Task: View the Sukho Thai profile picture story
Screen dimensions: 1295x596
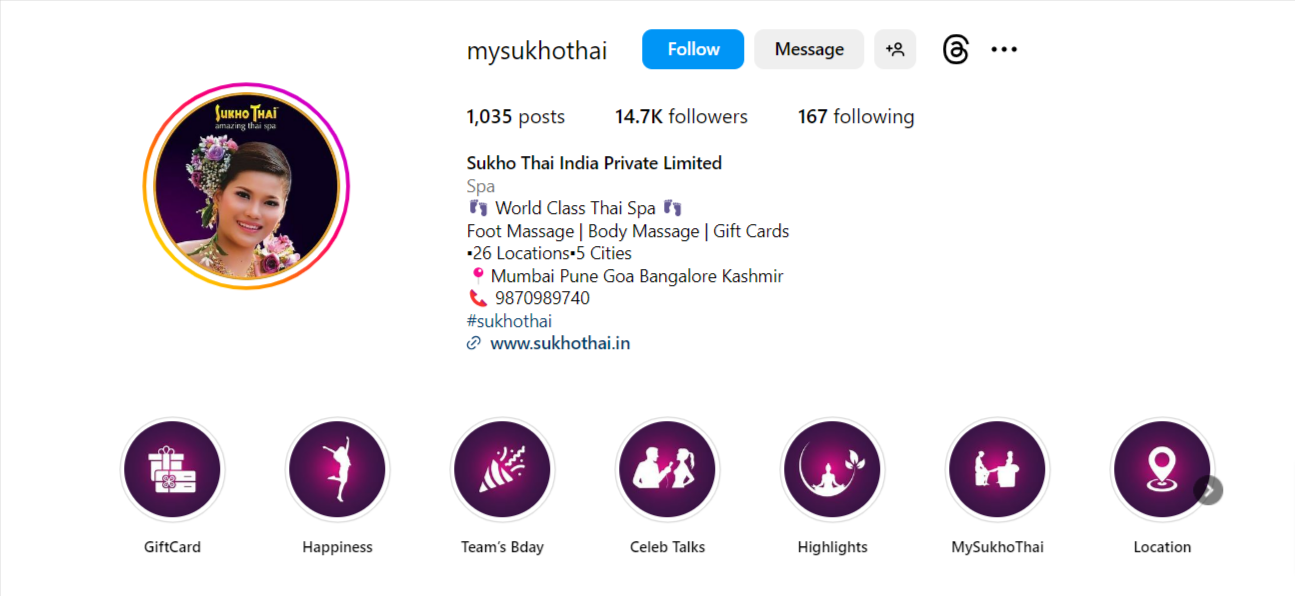Action: 246,186
